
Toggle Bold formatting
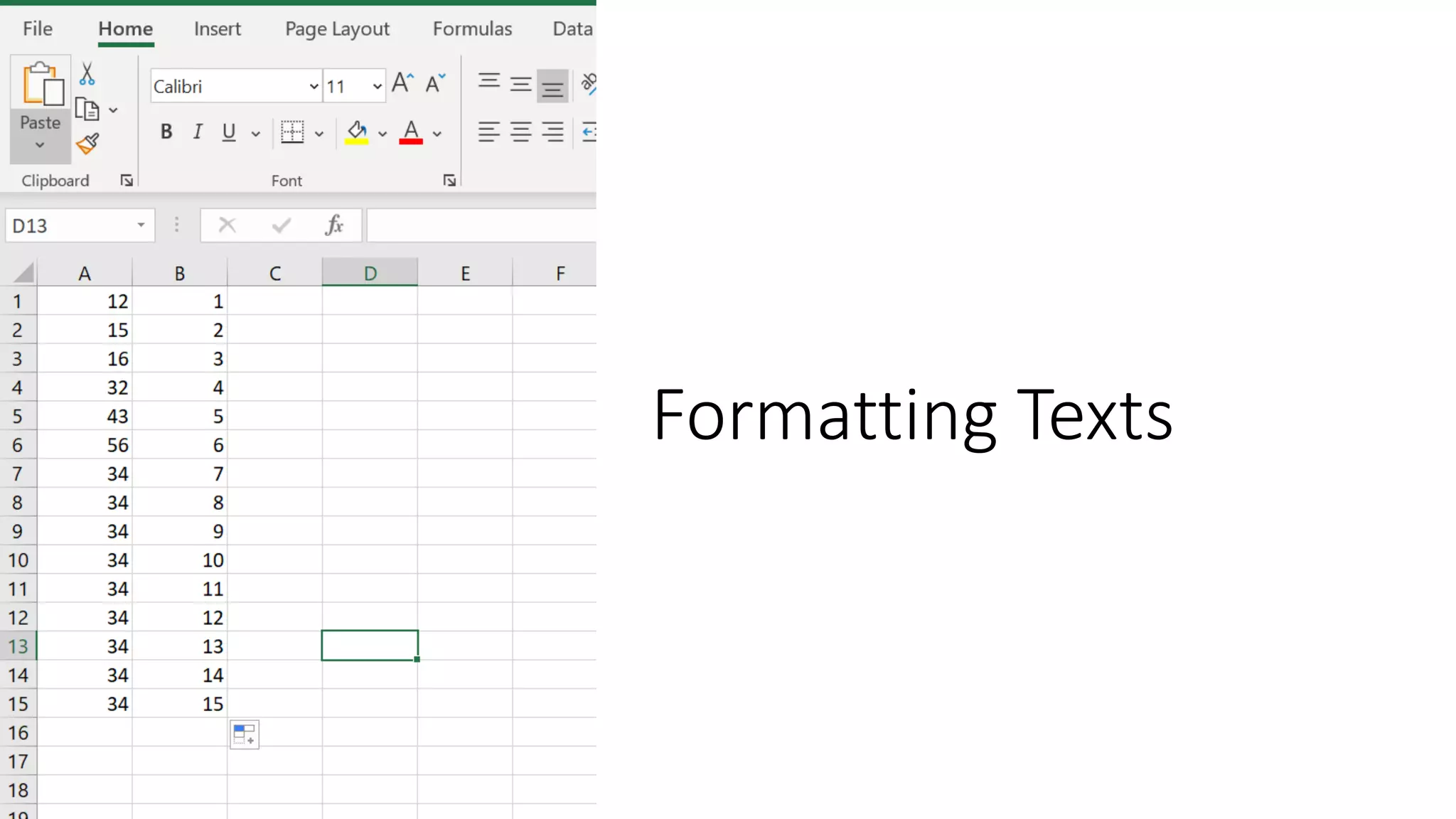coord(166,132)
